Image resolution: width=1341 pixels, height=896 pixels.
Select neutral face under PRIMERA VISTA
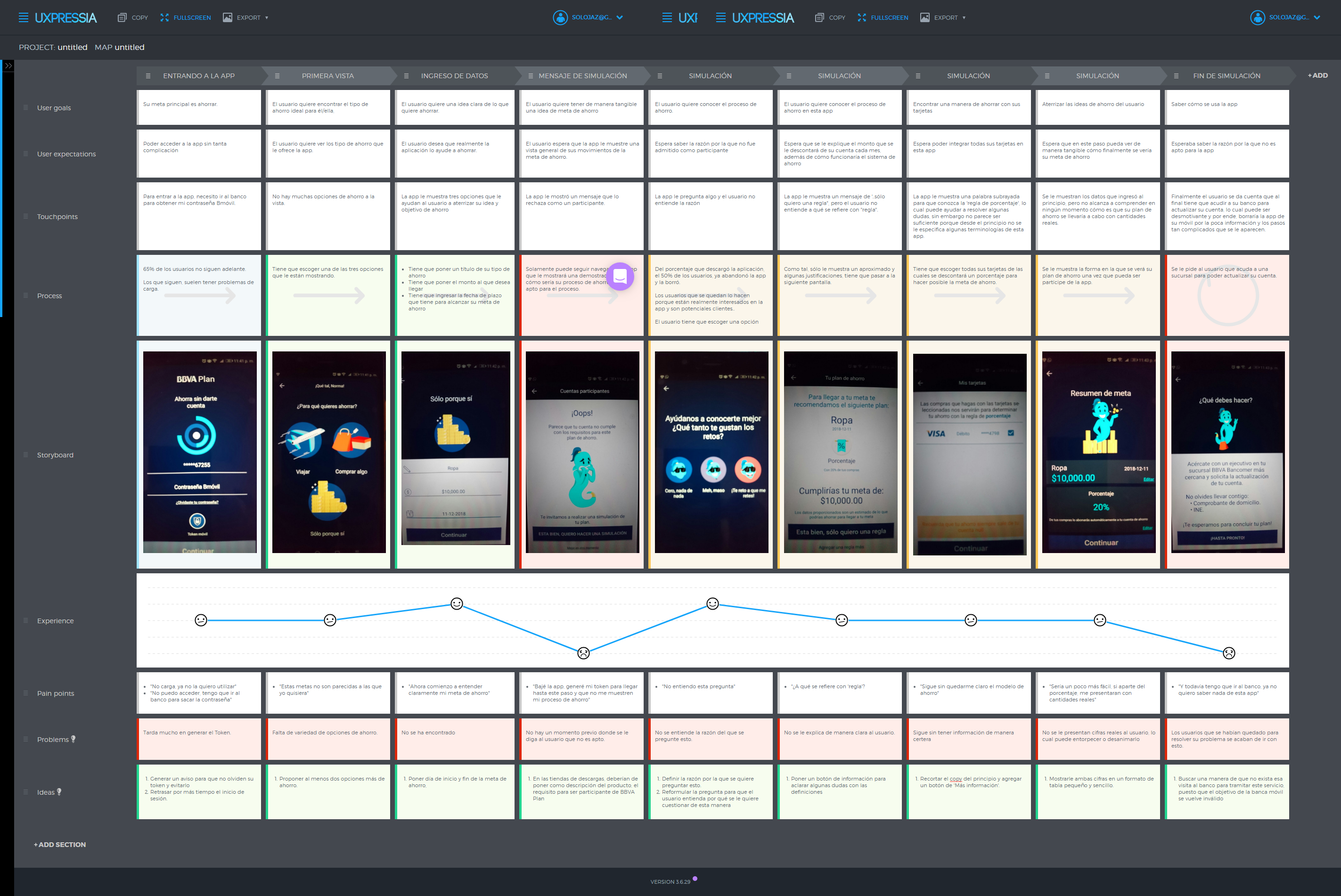point(330,620)
